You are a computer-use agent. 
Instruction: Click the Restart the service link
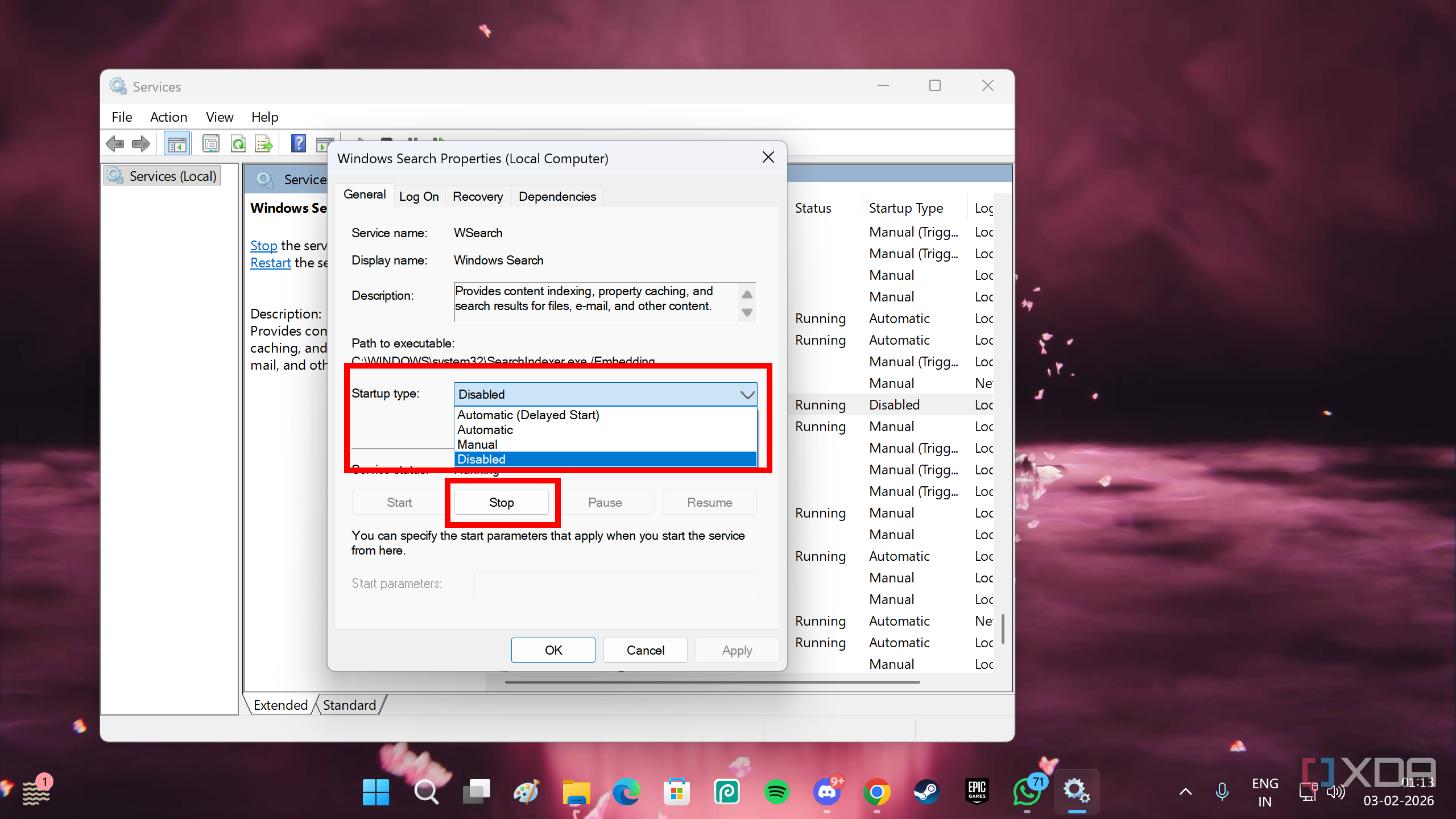click(271, 263)
